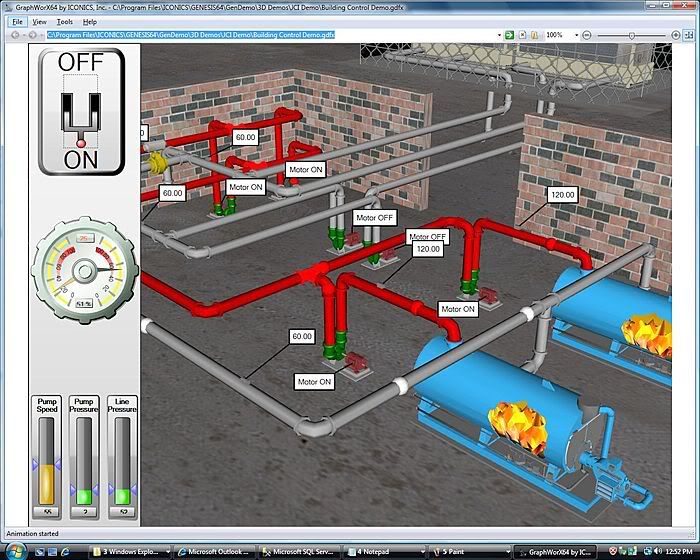Toggle the OFF/ON power switch
The height and width of the screenshot is (560, 700).
pyautogui.click(x=81, y=112)
